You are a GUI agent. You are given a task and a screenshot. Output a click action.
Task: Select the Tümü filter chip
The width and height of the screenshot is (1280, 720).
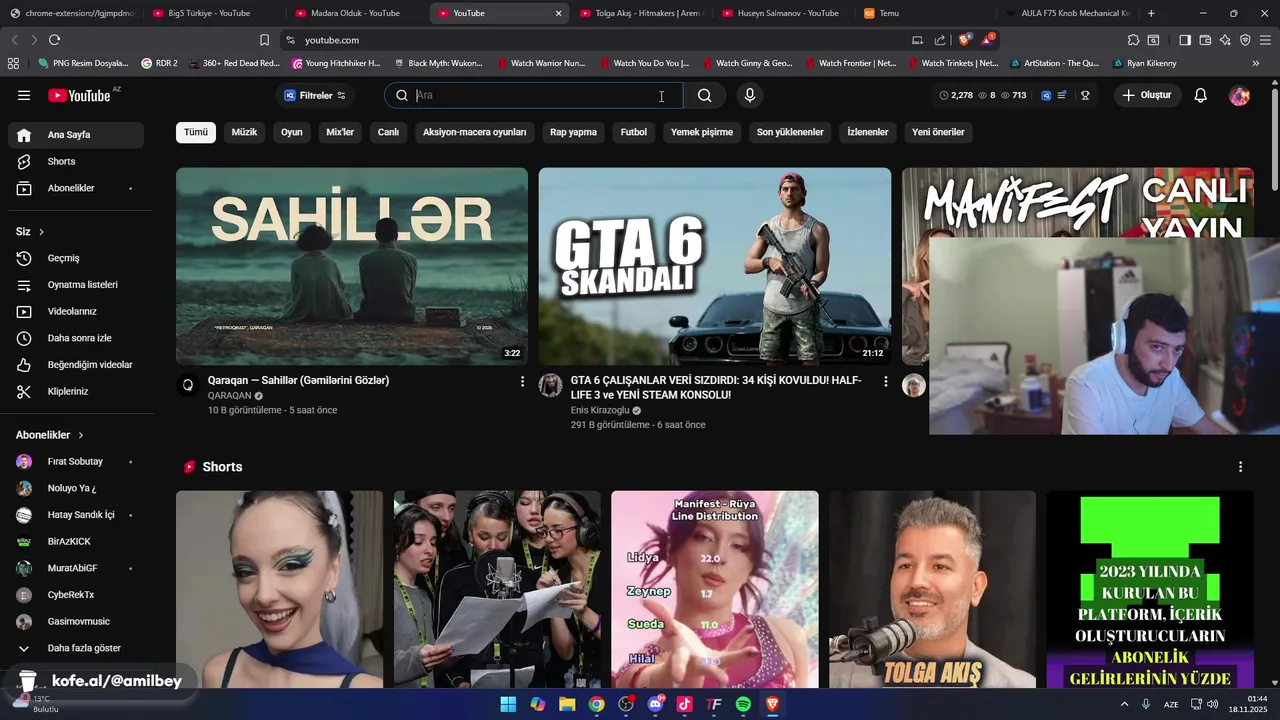[196, 132]
